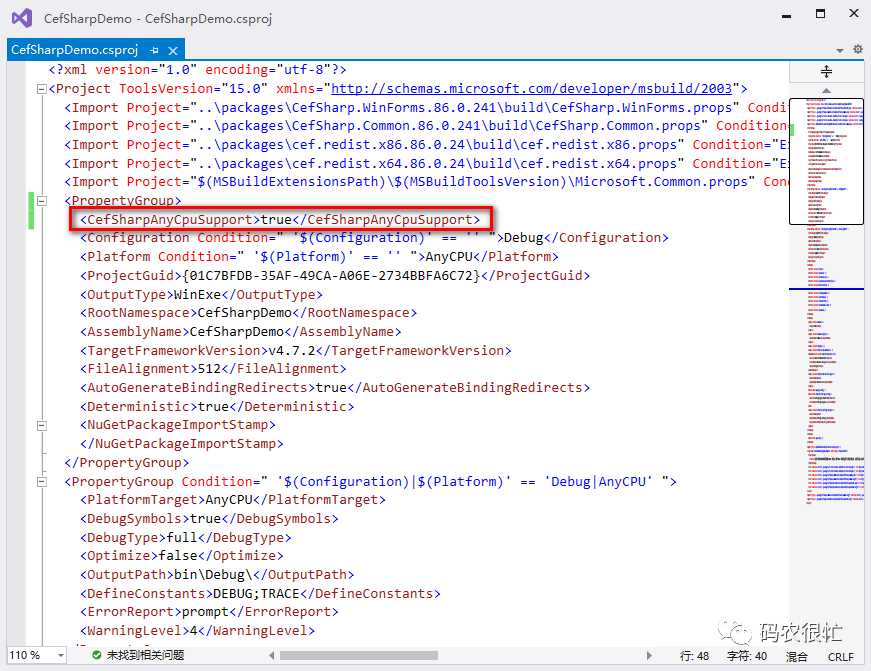This screenshot has height=671, width=871.
Task: Collapse the first PropertyGroup element
Action: pos(41,199)
